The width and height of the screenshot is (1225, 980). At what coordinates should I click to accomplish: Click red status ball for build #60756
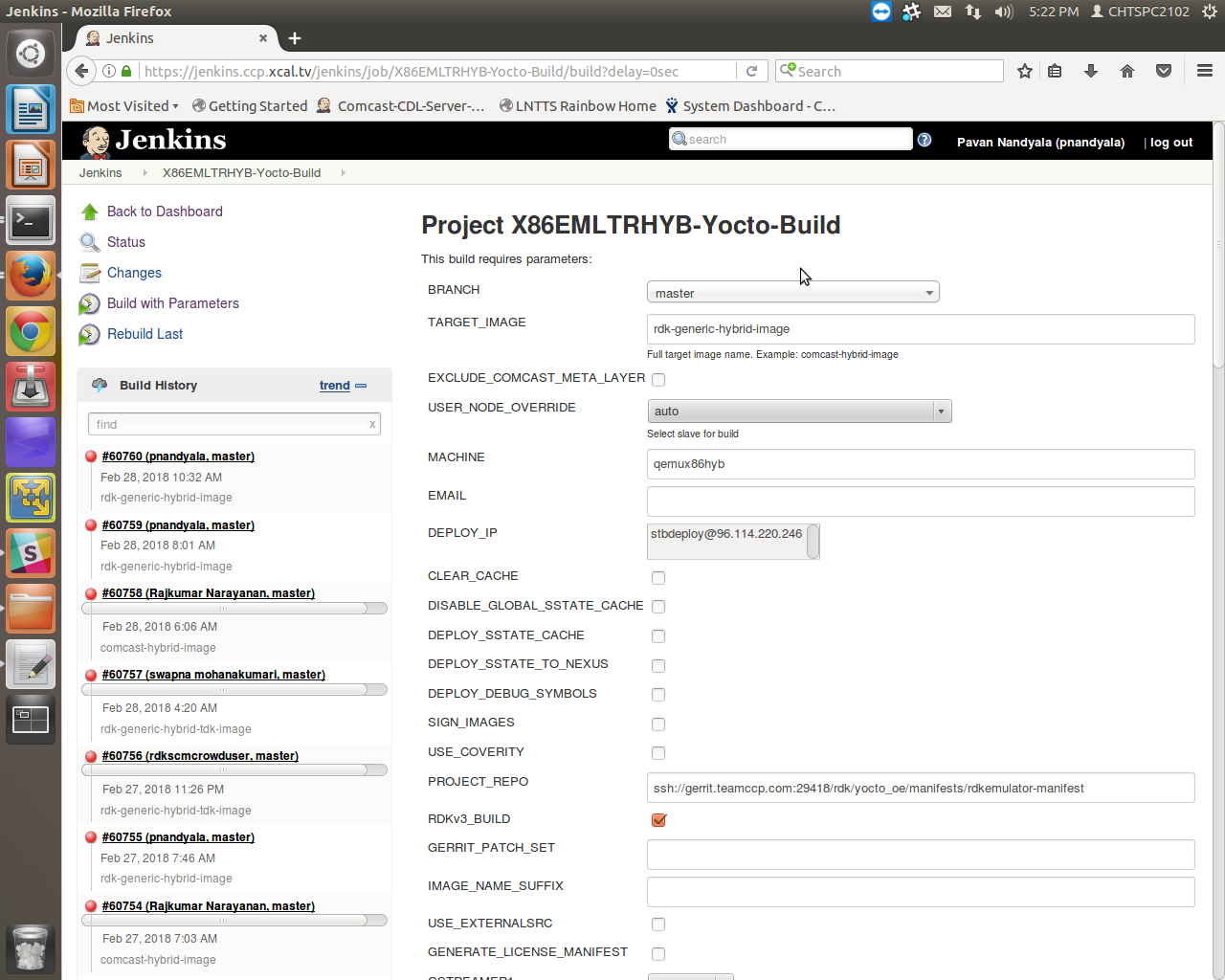[91, 756]
